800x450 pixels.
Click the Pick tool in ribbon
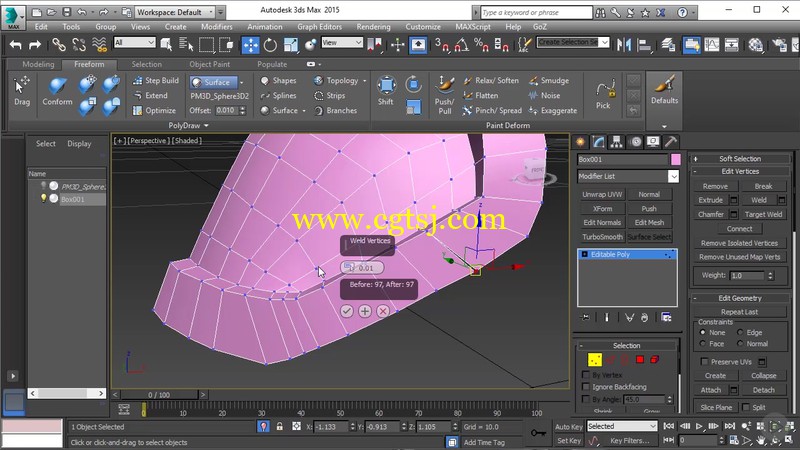pyautogui.click(x=603, y=94)
